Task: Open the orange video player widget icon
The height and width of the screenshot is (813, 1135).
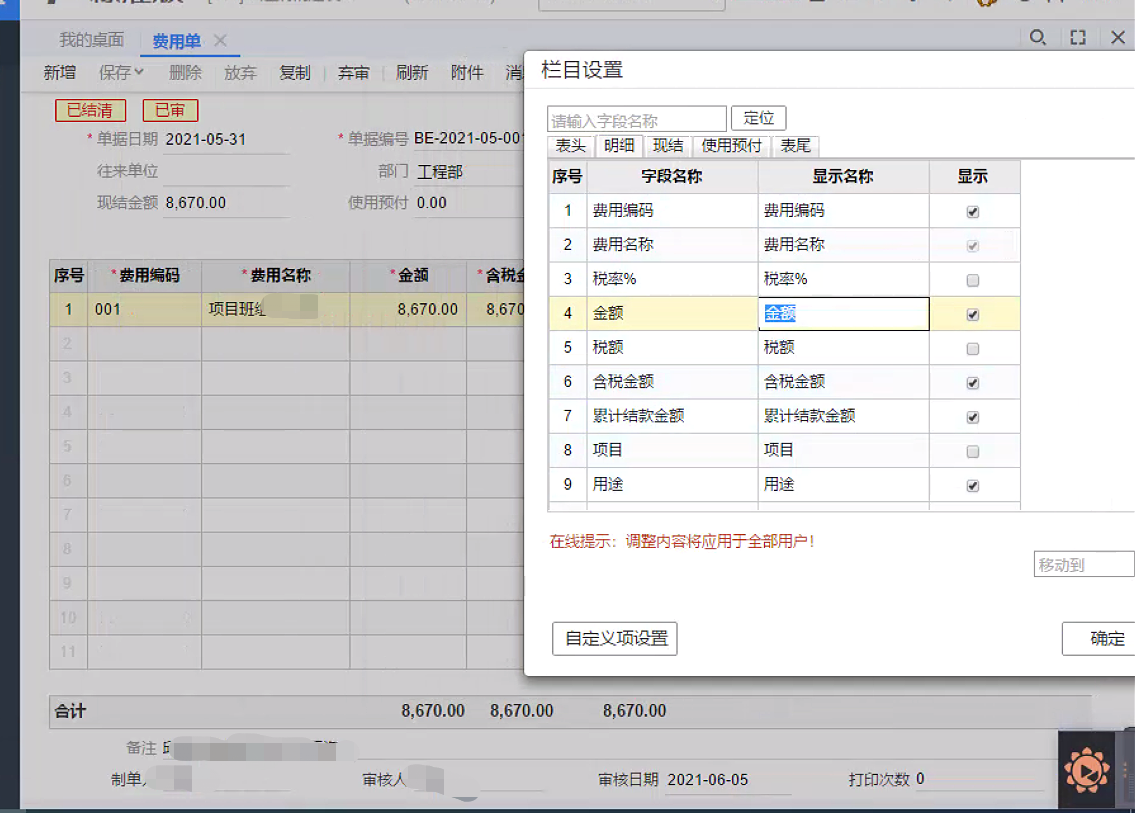Action: click(x=1087, y=770)
